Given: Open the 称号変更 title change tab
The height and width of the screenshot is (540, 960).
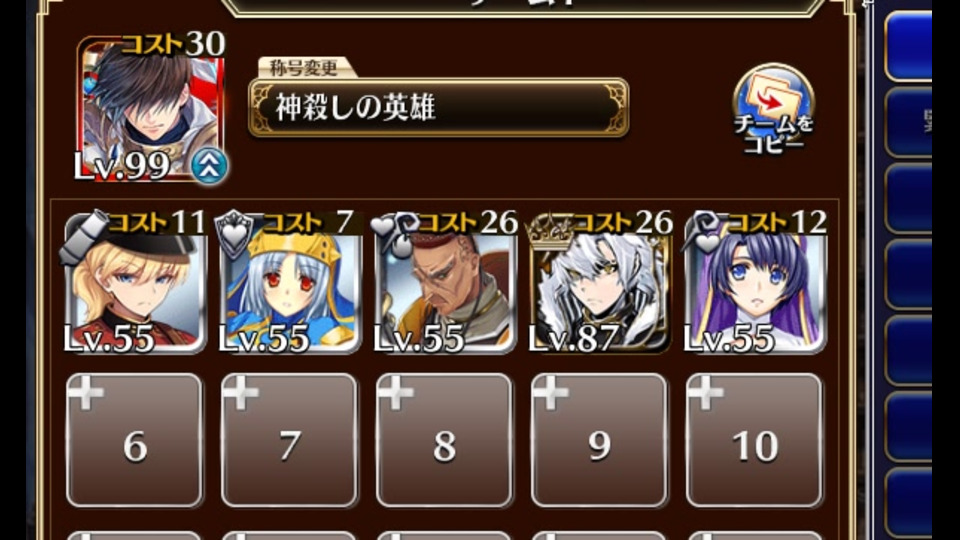Looking at the screenshot, I should click(x=304, y=67).
